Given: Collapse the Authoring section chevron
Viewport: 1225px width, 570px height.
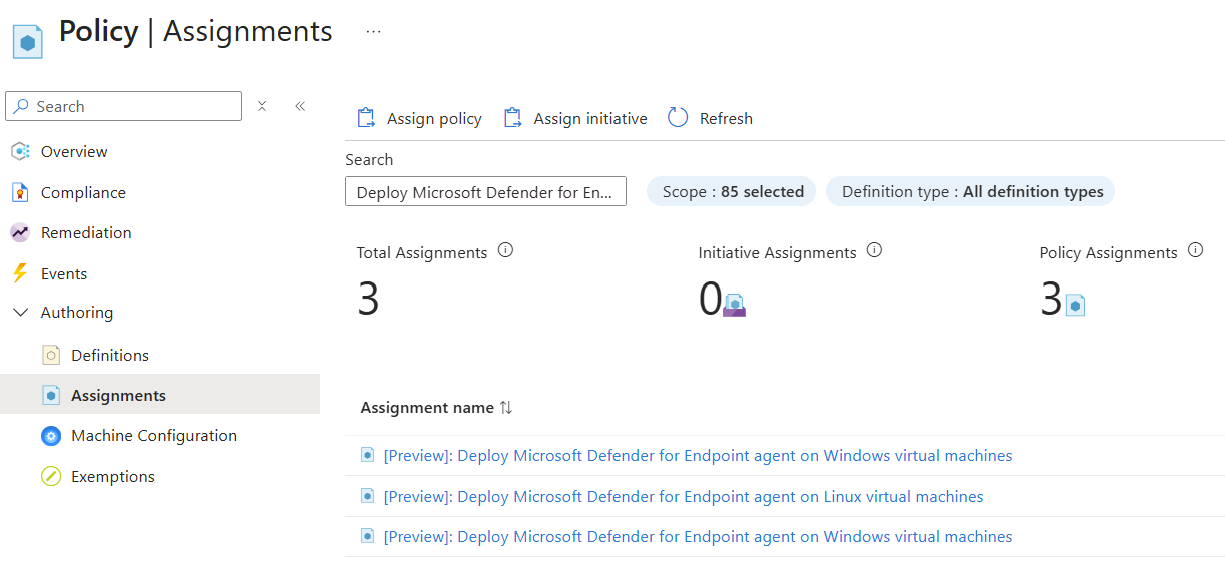Looking at the screenshot, I should coord(20,313).
